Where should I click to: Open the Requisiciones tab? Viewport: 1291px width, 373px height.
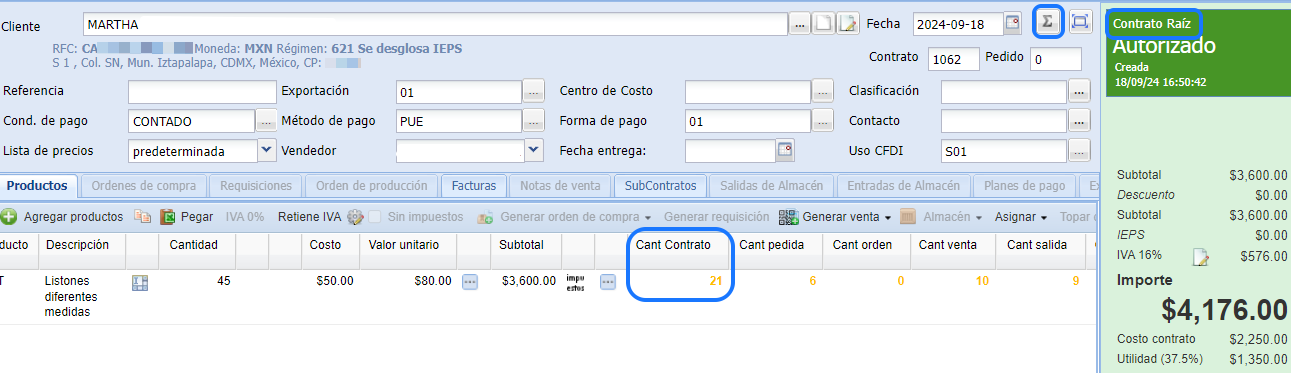click(256, 186)
